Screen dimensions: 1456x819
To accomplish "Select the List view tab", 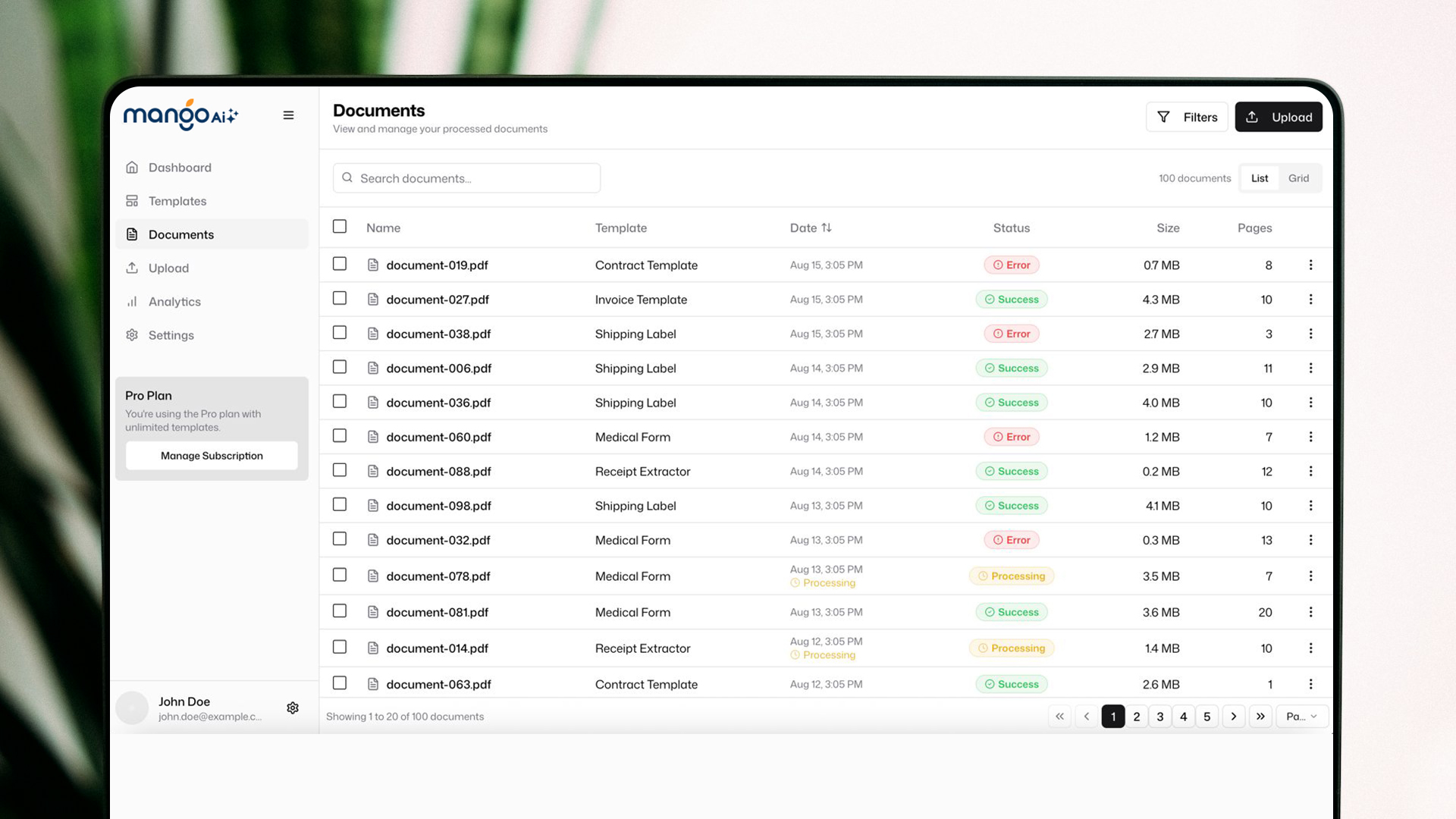I will (1259, 177).
